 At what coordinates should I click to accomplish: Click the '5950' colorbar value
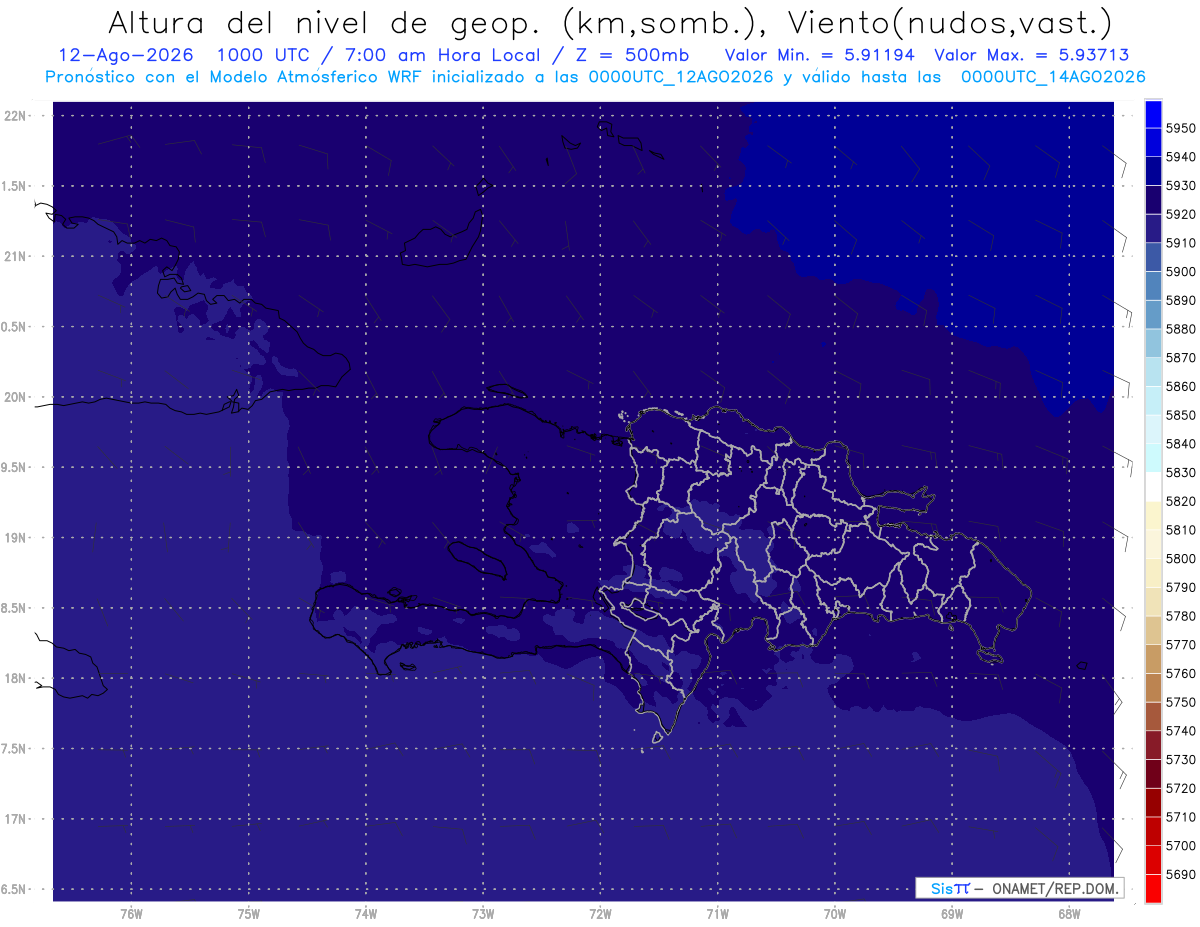click(1181, 129)
